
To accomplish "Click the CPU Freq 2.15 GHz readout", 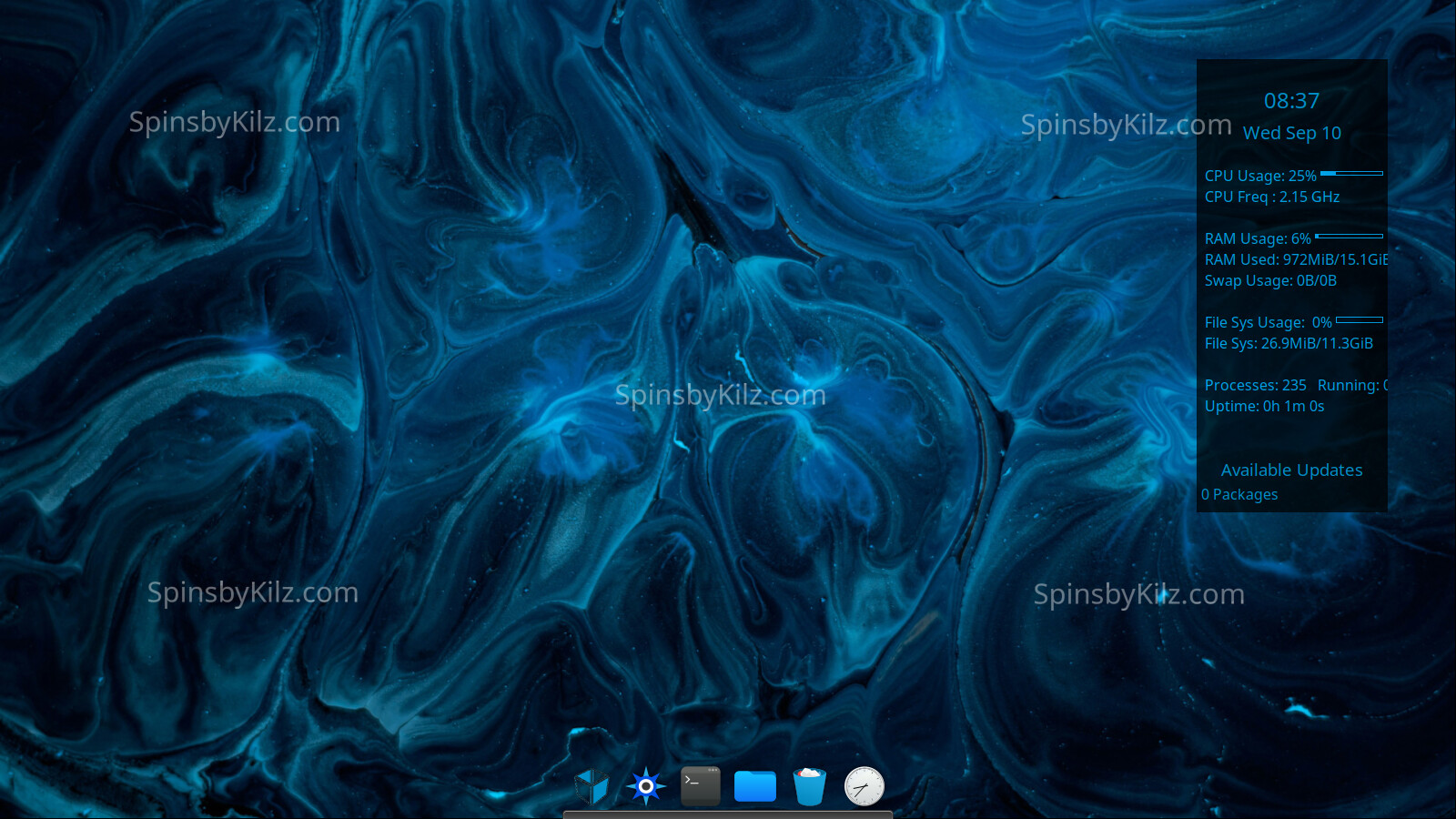I will point(1271,197).
